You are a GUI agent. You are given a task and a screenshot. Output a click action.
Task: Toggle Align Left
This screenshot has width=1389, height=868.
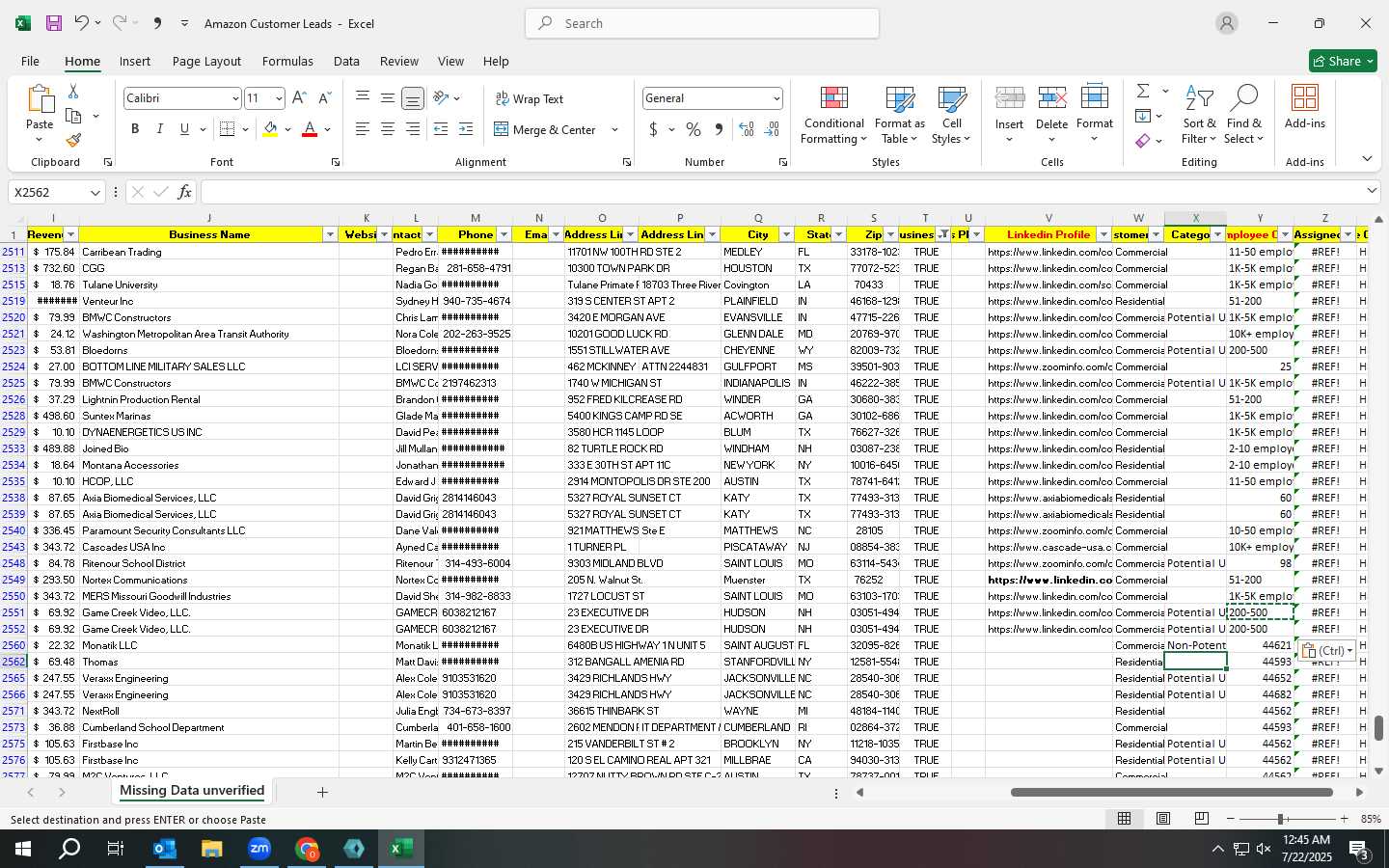pyautogui.click(x=362, y=129)
